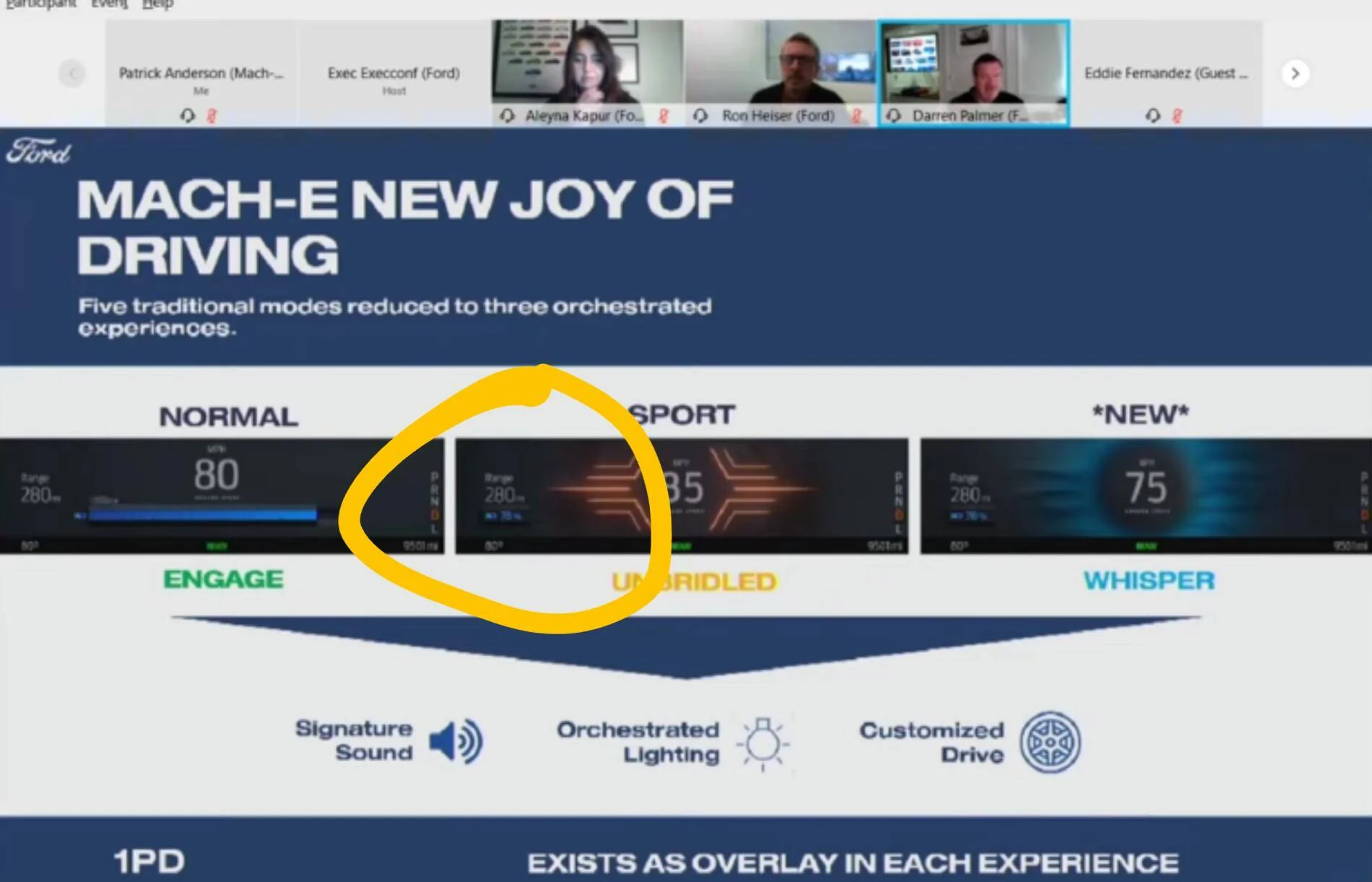This screenshot has width=1372, height=882.
Task: Click the new mode blue dashboard showing 75
Action: coord(1146,496)
